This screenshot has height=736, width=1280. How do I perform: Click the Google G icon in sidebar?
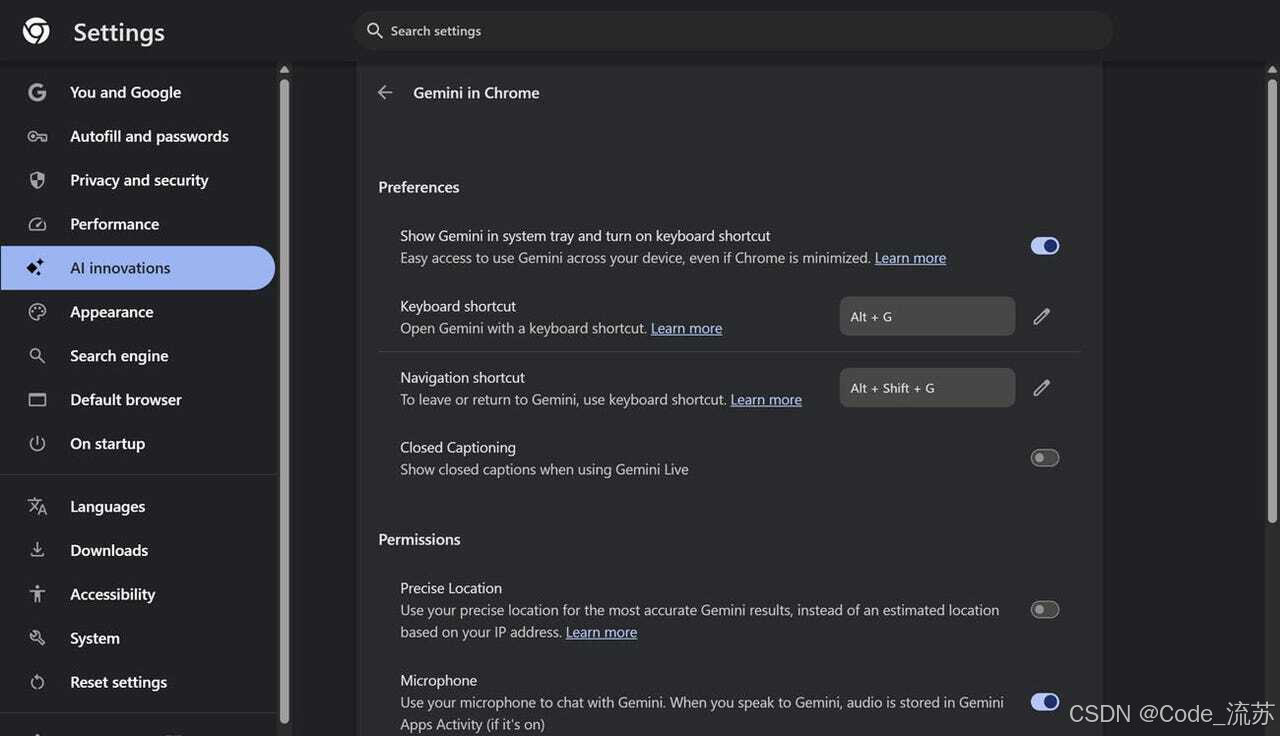(x=37, y=92)
